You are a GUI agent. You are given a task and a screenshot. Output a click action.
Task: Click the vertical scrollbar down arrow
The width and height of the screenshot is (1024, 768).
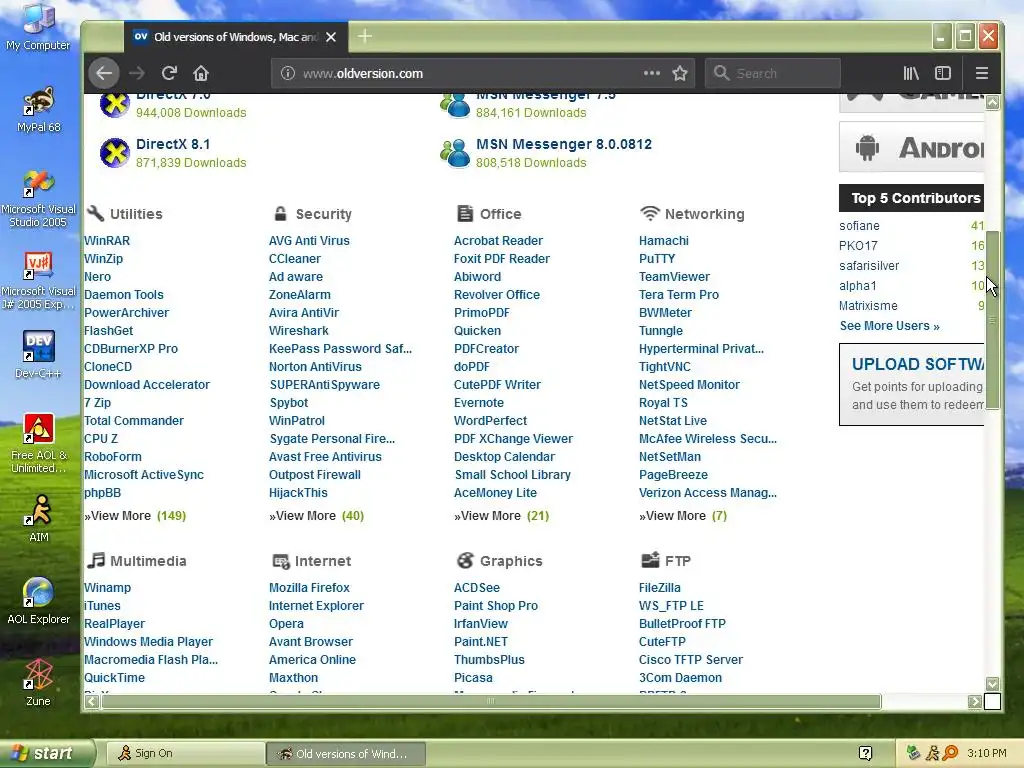pyautogui.click(x=993, y=684)
